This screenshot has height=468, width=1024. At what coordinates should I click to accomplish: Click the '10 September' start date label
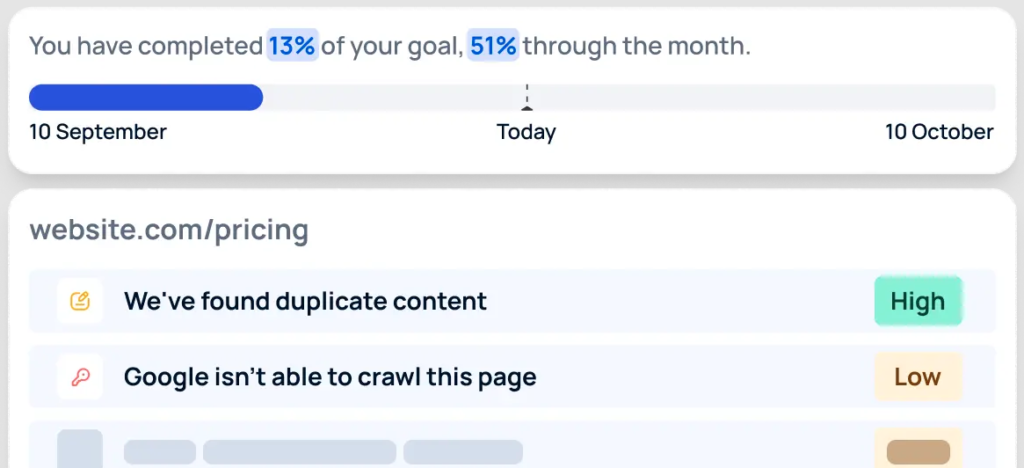click(98, 132)
